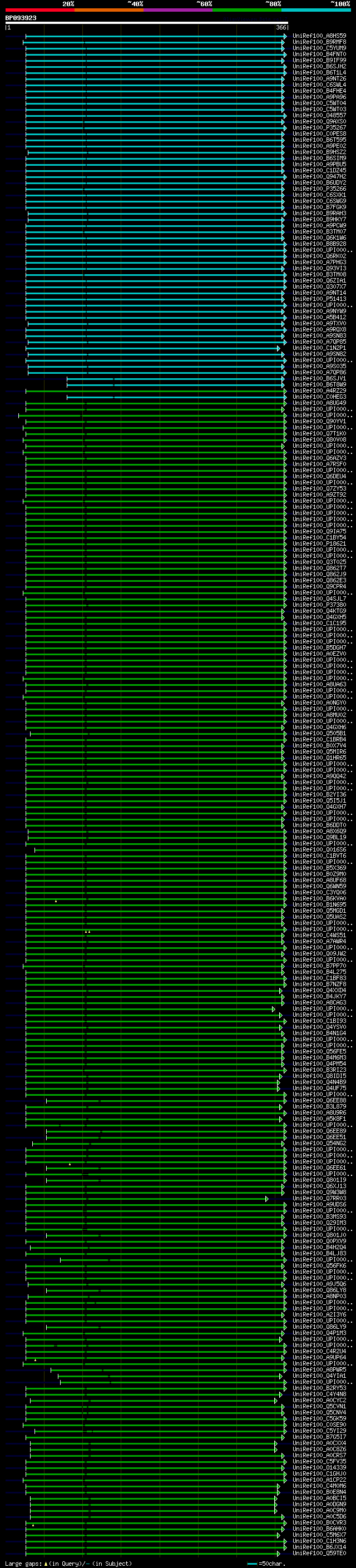Select UniRef100_A7QP86 hit label
The height and width of the screenshot is (1568, 356).
[x=319, y=372]
